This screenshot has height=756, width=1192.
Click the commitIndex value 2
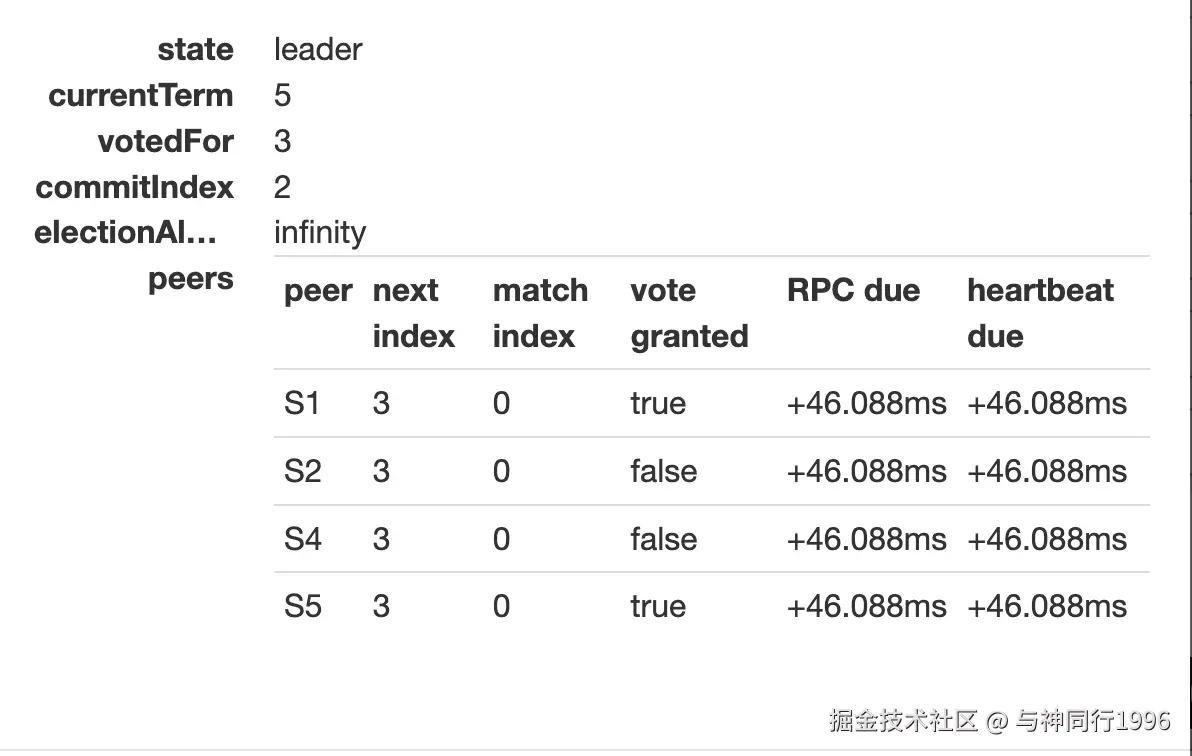pyautogui.click(x=282, y=187)
